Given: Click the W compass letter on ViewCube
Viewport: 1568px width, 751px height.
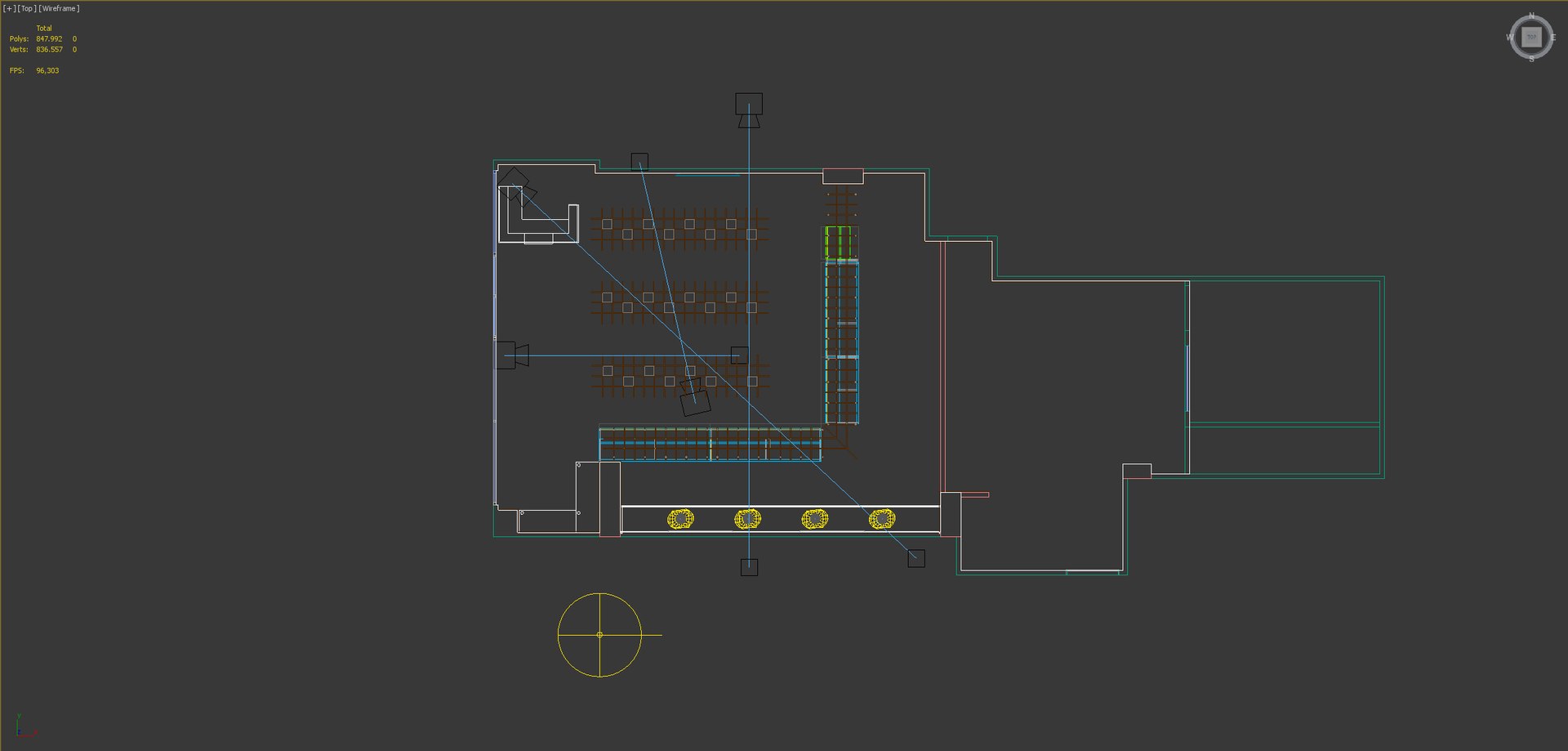Looking at the screenshot, I should click(1509, 38).
